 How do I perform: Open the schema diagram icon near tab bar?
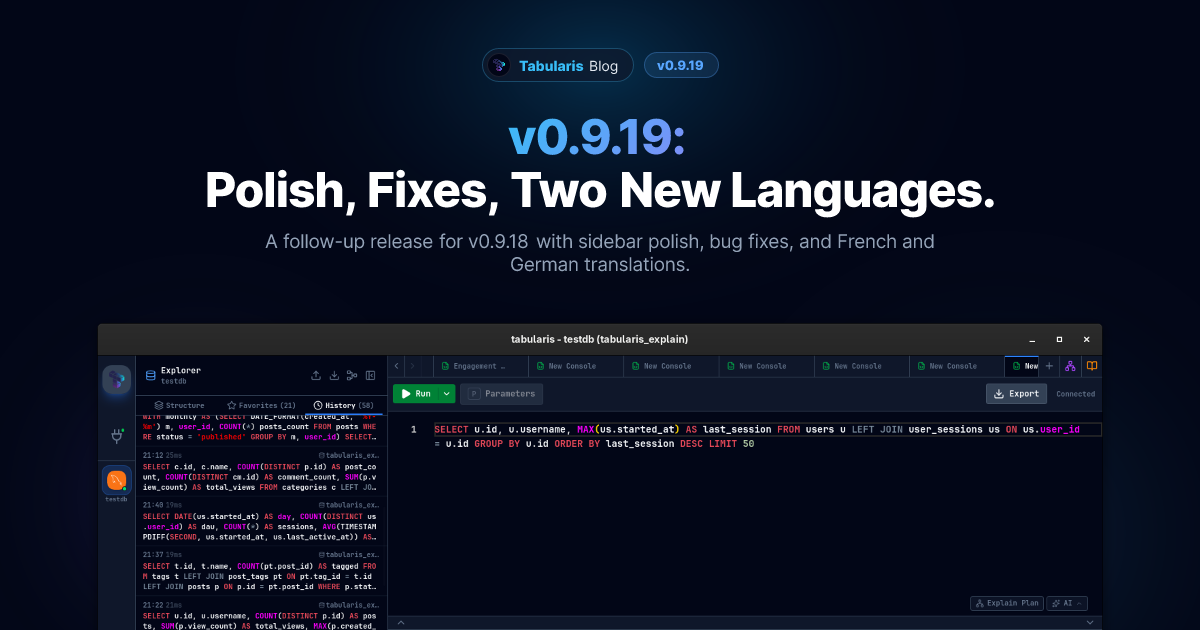point(1069,365)
